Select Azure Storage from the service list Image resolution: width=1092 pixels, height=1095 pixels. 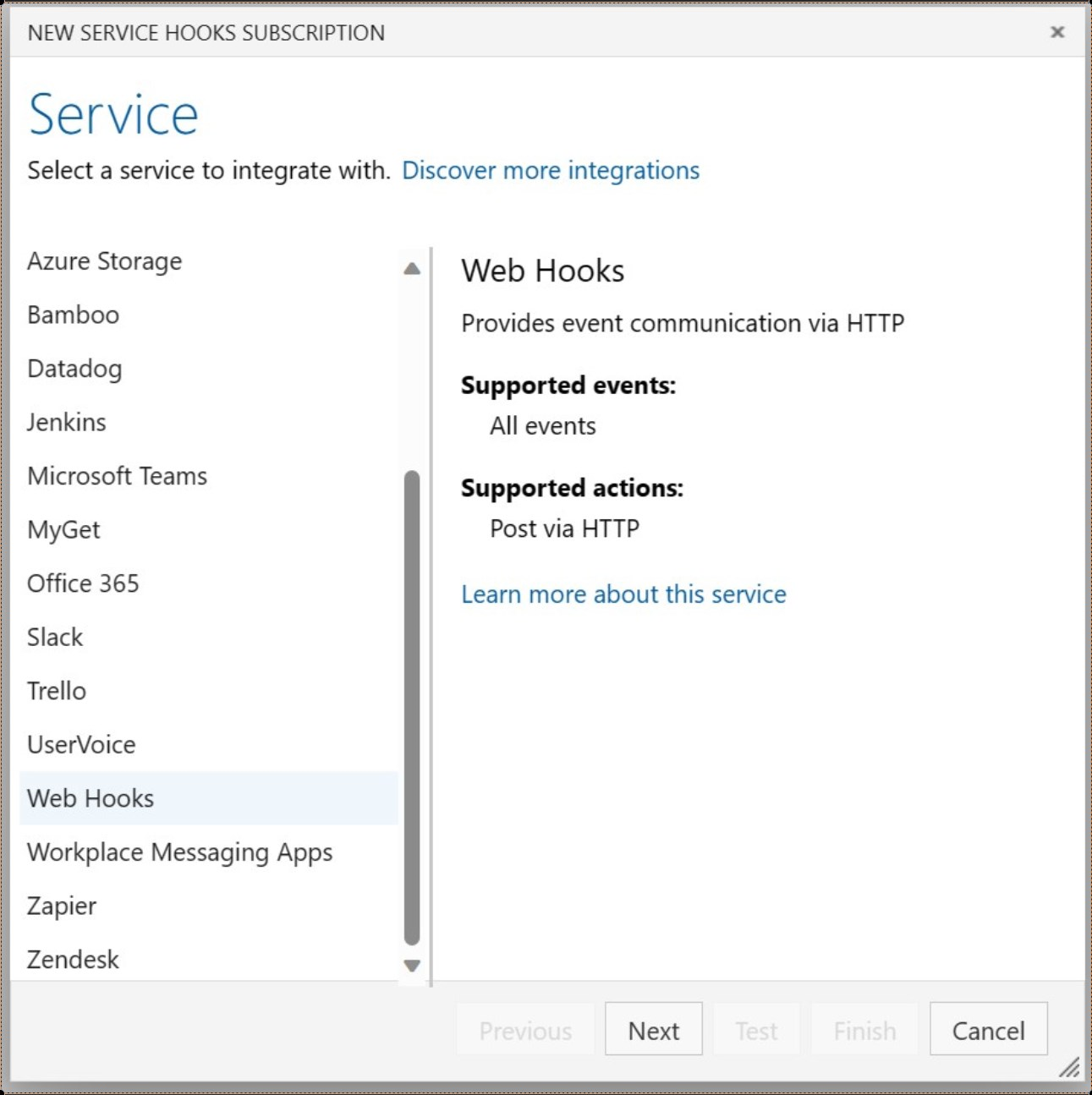point(105,261)
